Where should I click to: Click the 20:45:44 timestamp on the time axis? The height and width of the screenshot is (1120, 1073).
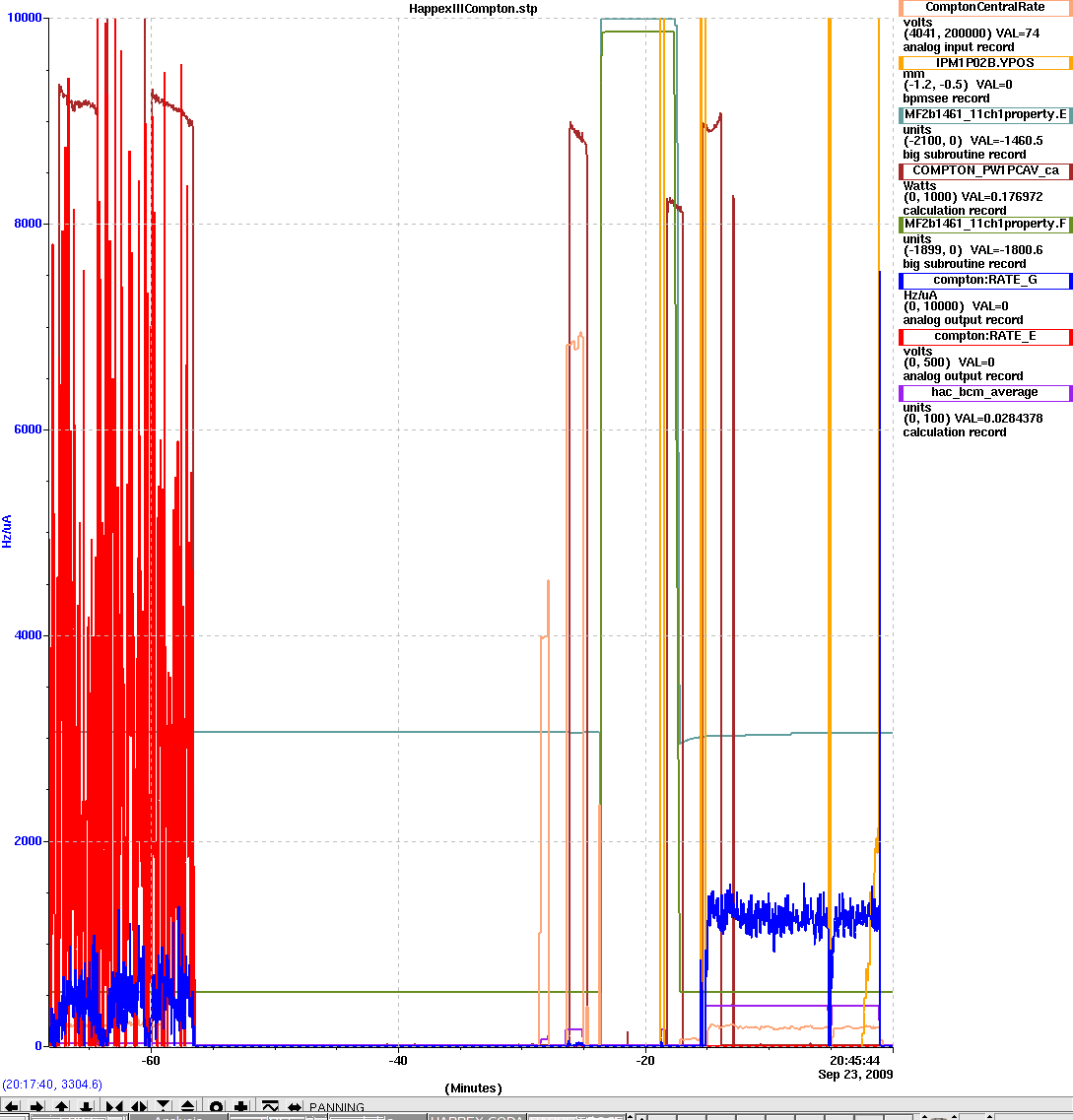tap(854, 1061)
